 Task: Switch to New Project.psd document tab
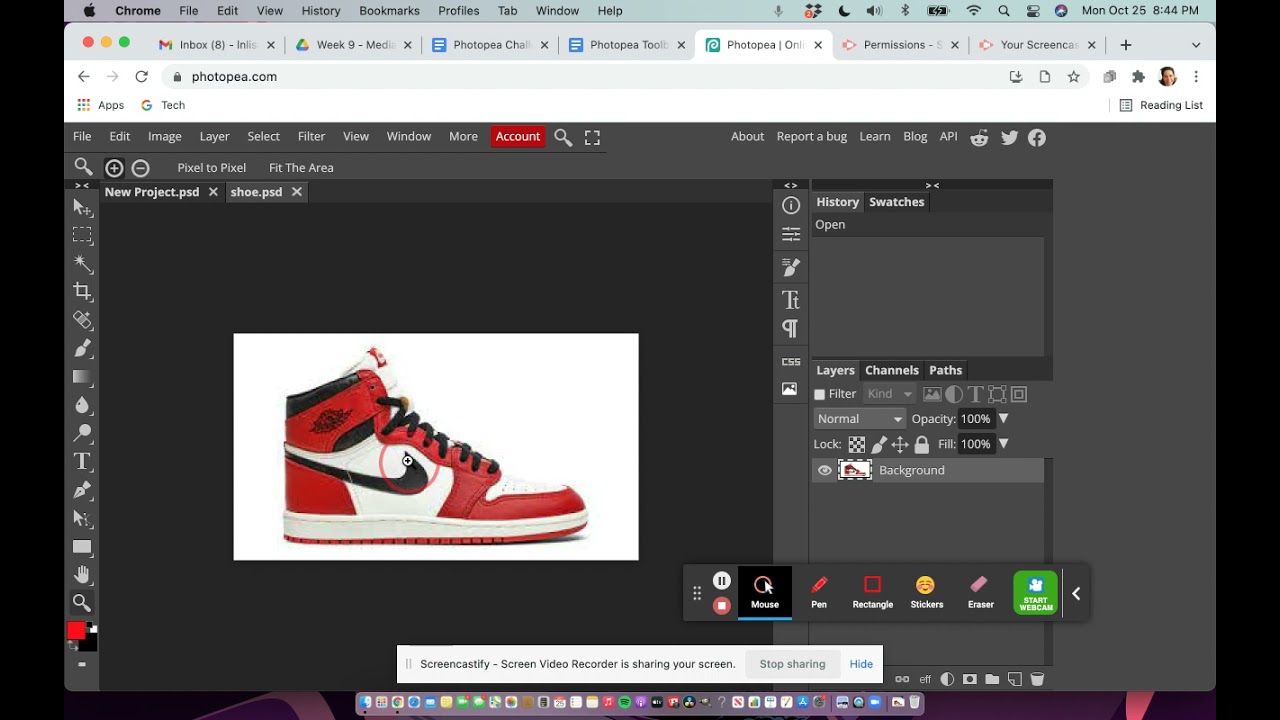pyautogui.click(x=152, y=192)
